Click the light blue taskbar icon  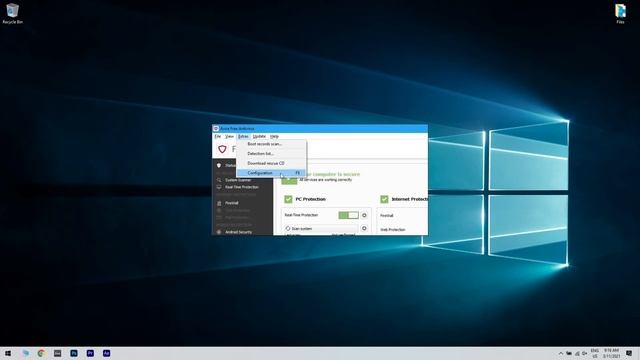[26, 353]
